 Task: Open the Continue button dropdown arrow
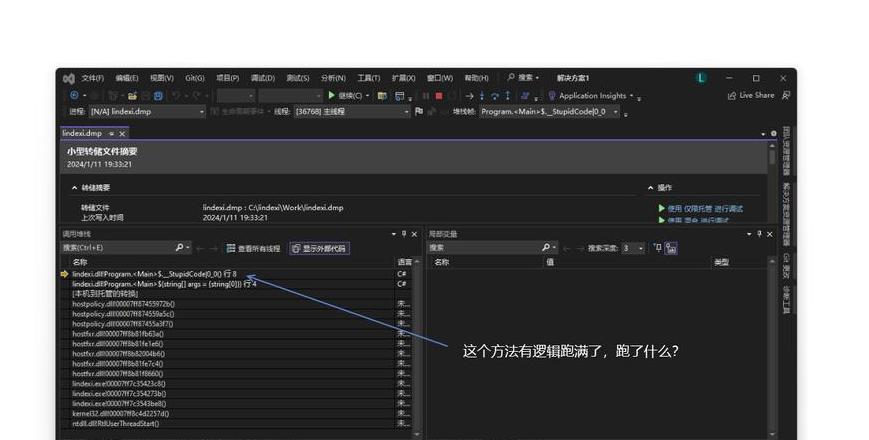367,96
